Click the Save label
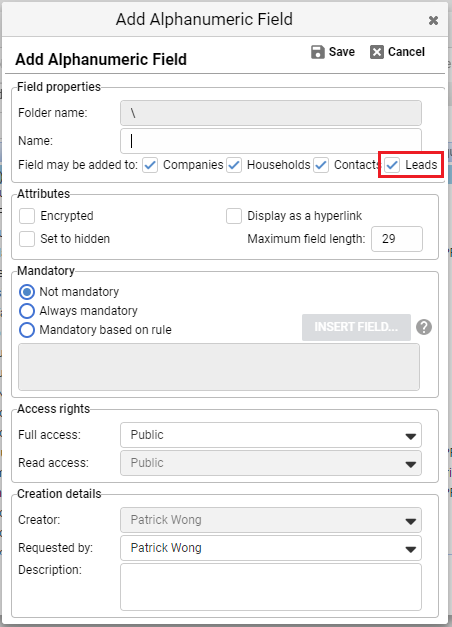The width and height of the screenshot is (452, 627). (342, 52)
